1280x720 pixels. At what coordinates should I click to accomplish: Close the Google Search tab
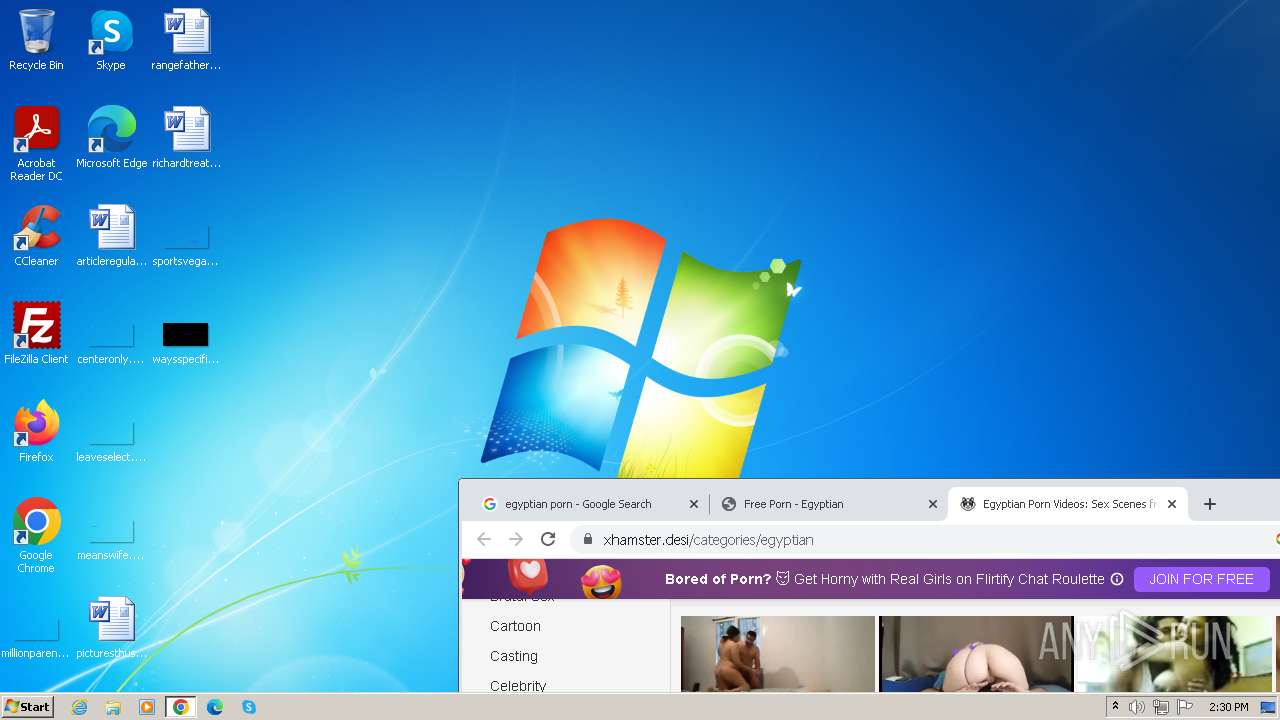click(x=694, y=504)
